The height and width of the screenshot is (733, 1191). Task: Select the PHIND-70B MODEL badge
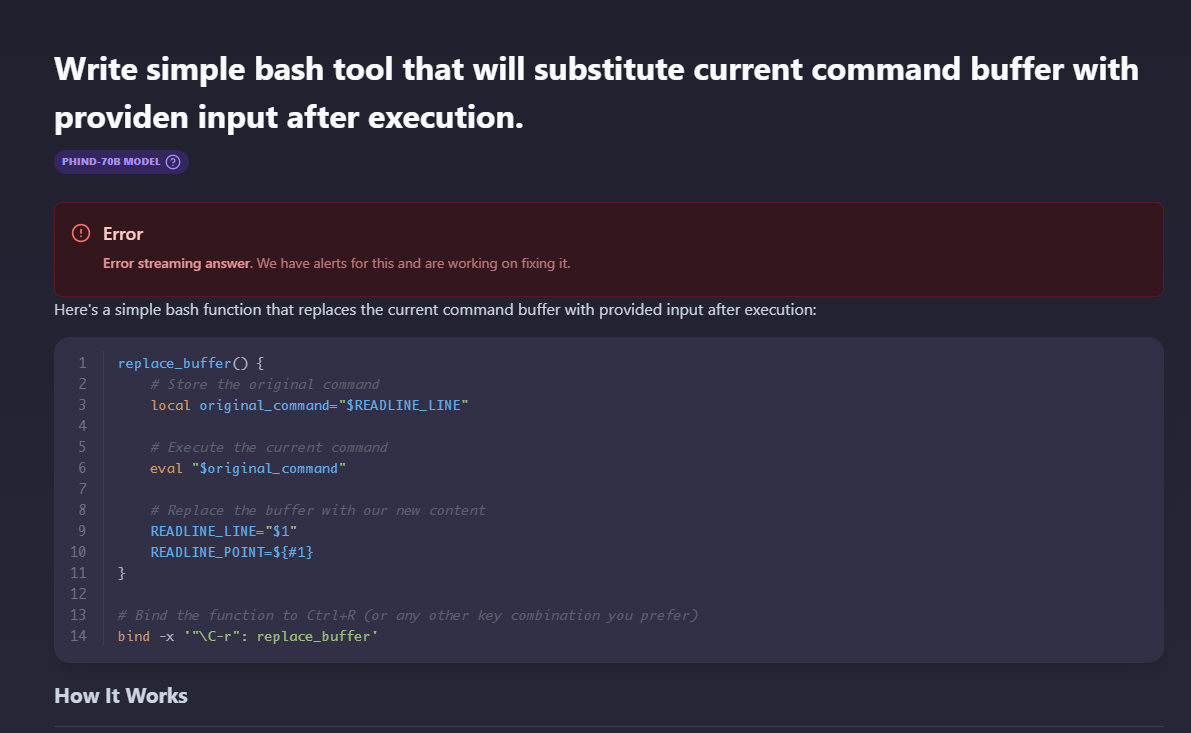pos(122,162)
